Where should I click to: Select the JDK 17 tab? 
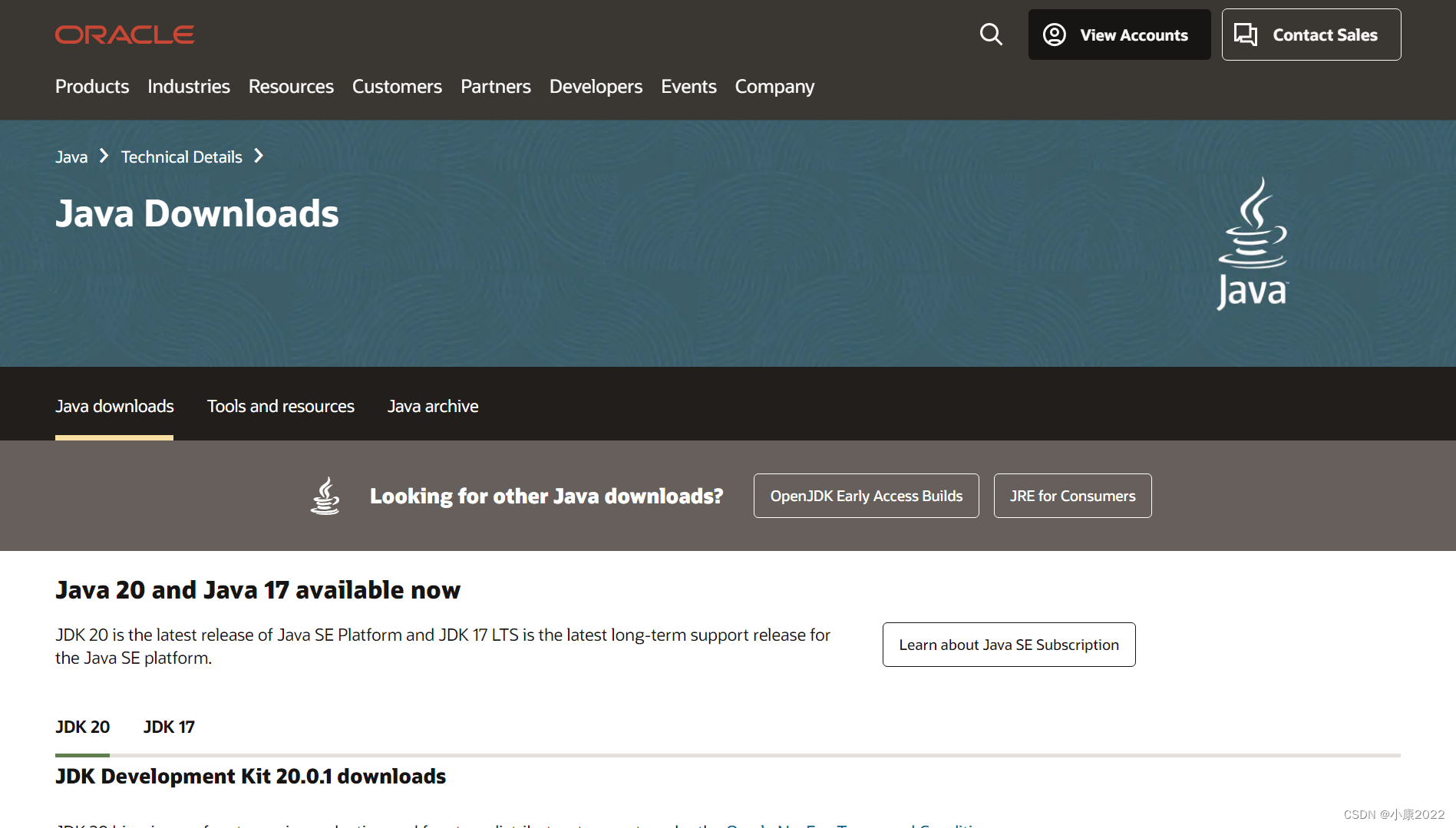click(169, 727)
